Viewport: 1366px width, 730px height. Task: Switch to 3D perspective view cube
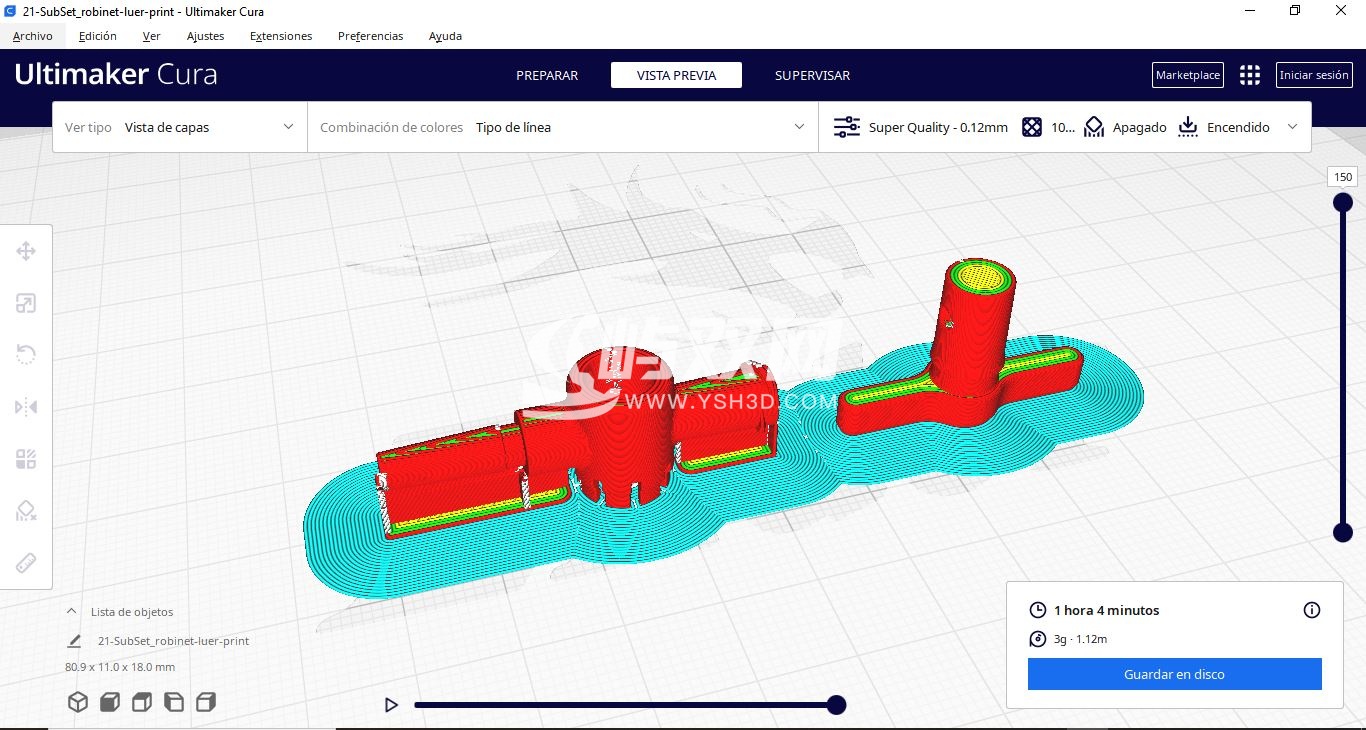coord(78,702)
